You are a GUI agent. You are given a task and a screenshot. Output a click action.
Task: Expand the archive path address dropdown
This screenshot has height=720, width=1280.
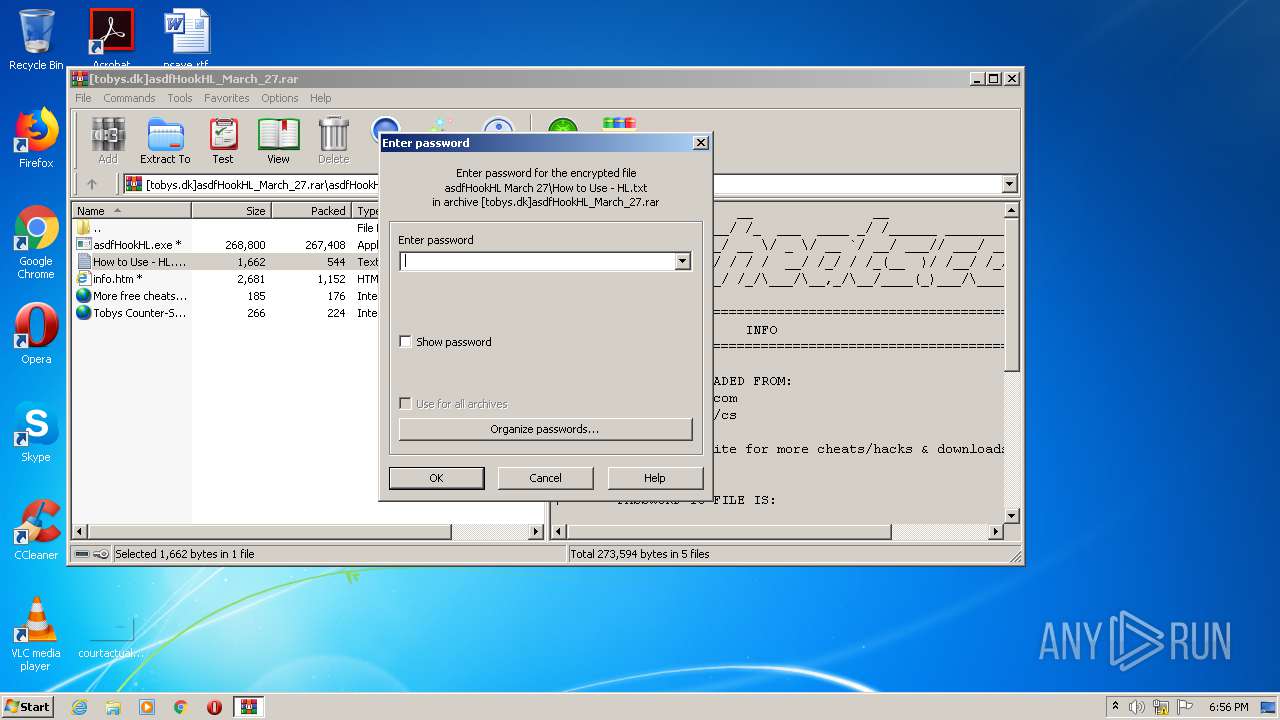pyautogui.click(x=1009, y=184)
